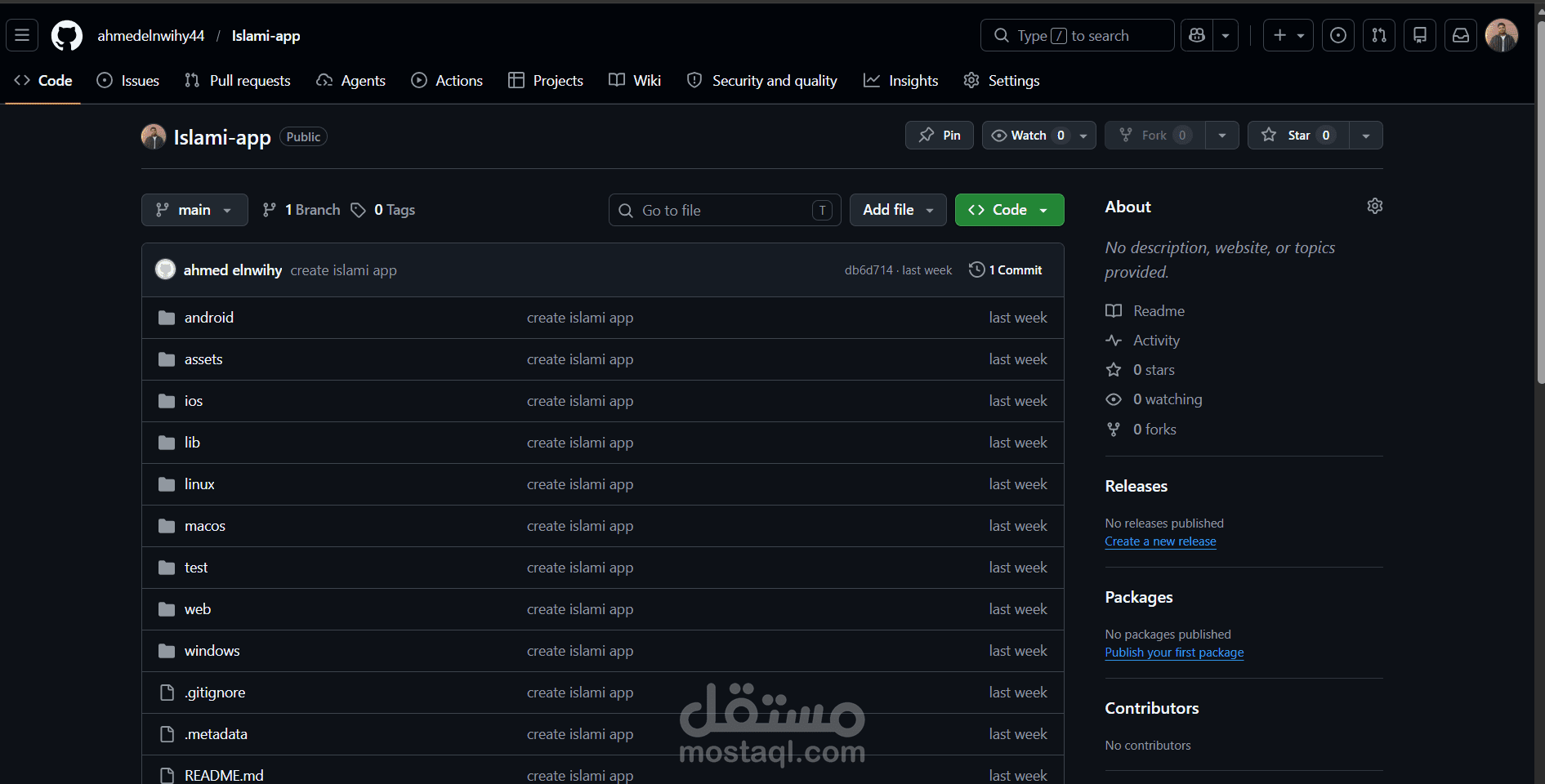The image size is (1545, 784).
Task: Click the assets folder icon
Action: (167, 359)
